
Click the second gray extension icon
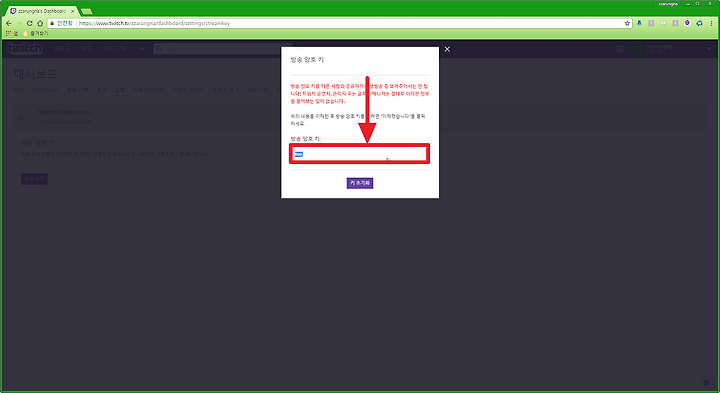pyautogui.click(x=675, y=23)
